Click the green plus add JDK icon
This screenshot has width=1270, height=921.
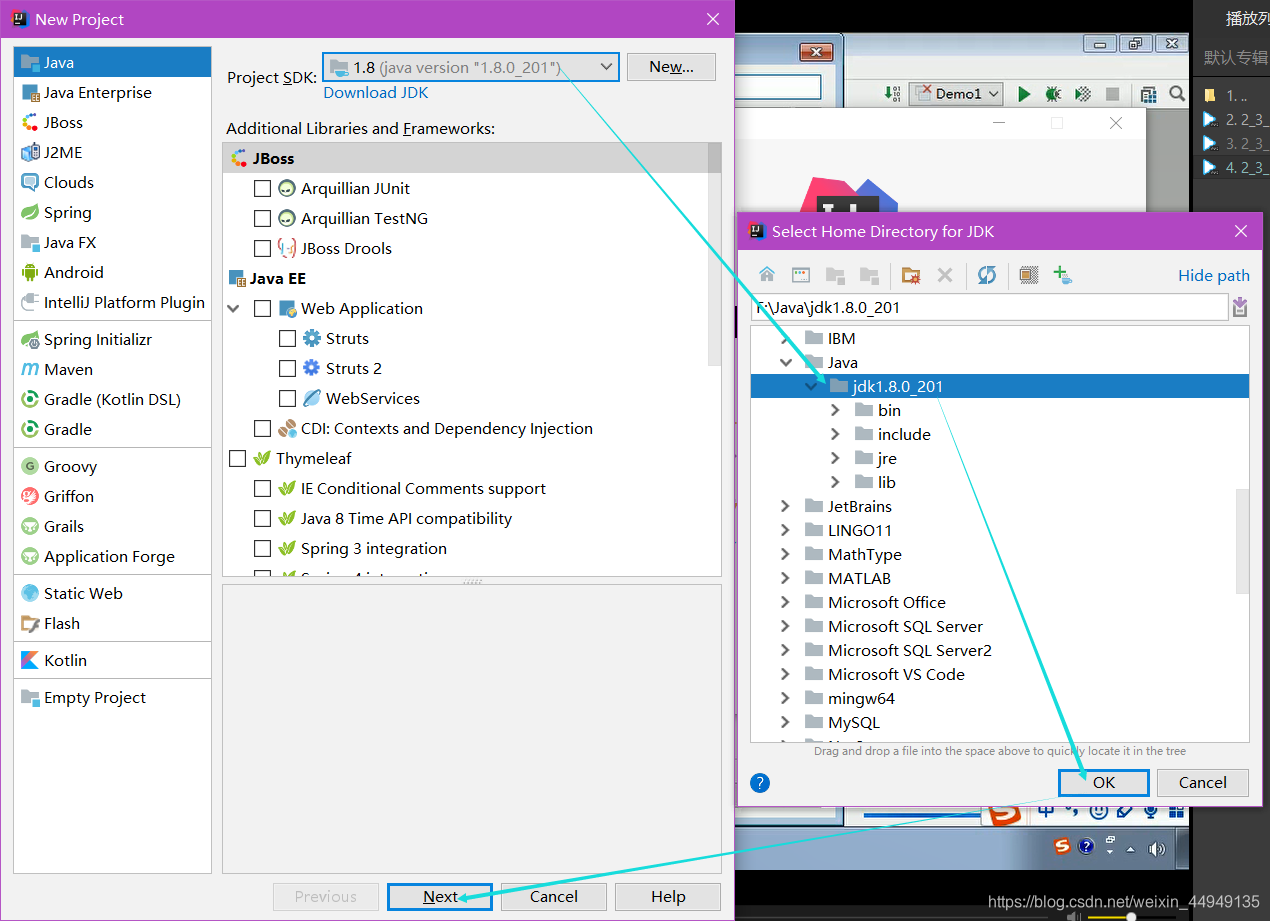click(x=1062, y=275)
